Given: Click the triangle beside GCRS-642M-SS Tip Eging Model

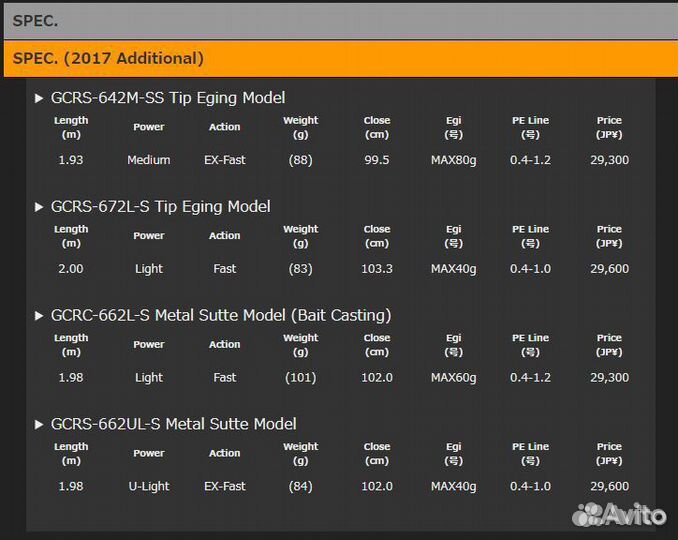Looking at the screenshot, I should [x=39, y=98].
